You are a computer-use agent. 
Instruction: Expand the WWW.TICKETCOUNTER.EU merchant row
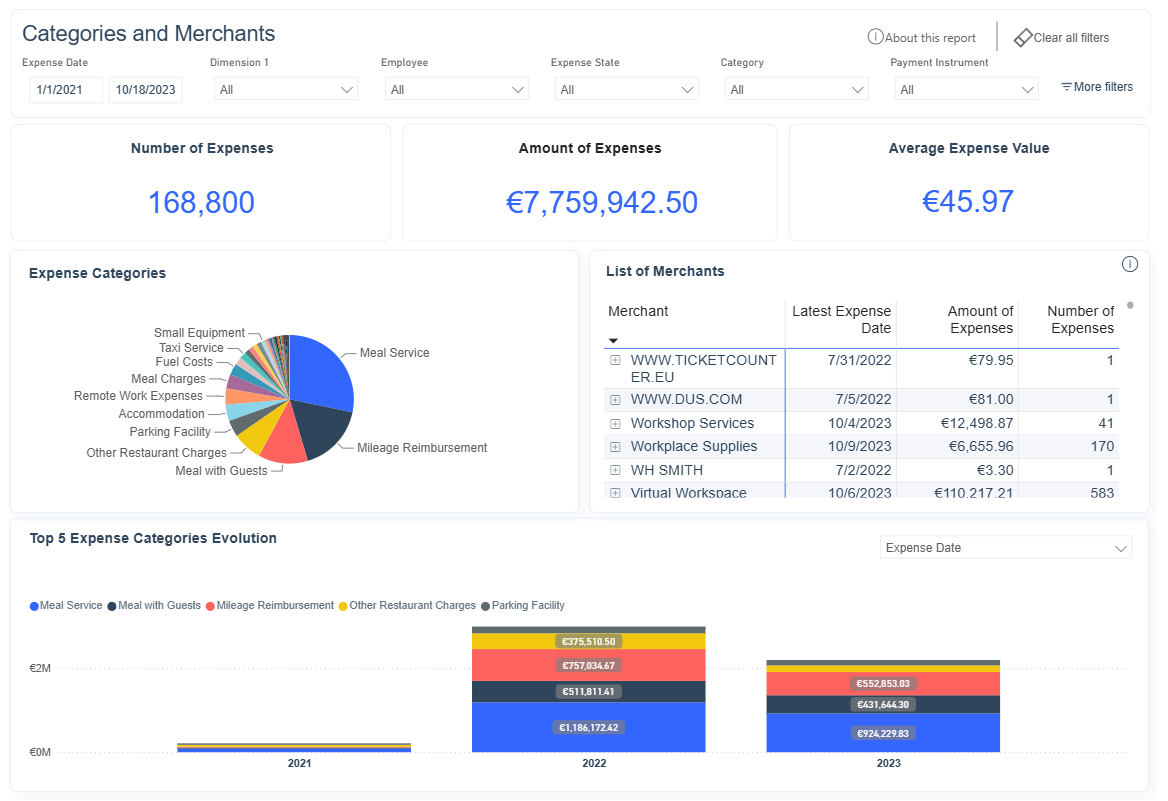[x=615, y=360]
